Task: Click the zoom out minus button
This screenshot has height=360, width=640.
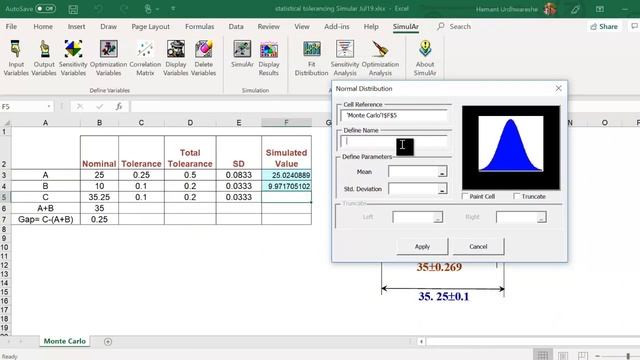Action: tap(597, 356)
